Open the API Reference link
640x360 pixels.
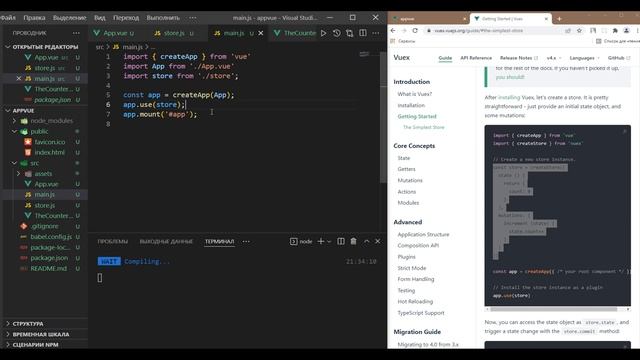(x=476, y=58)
